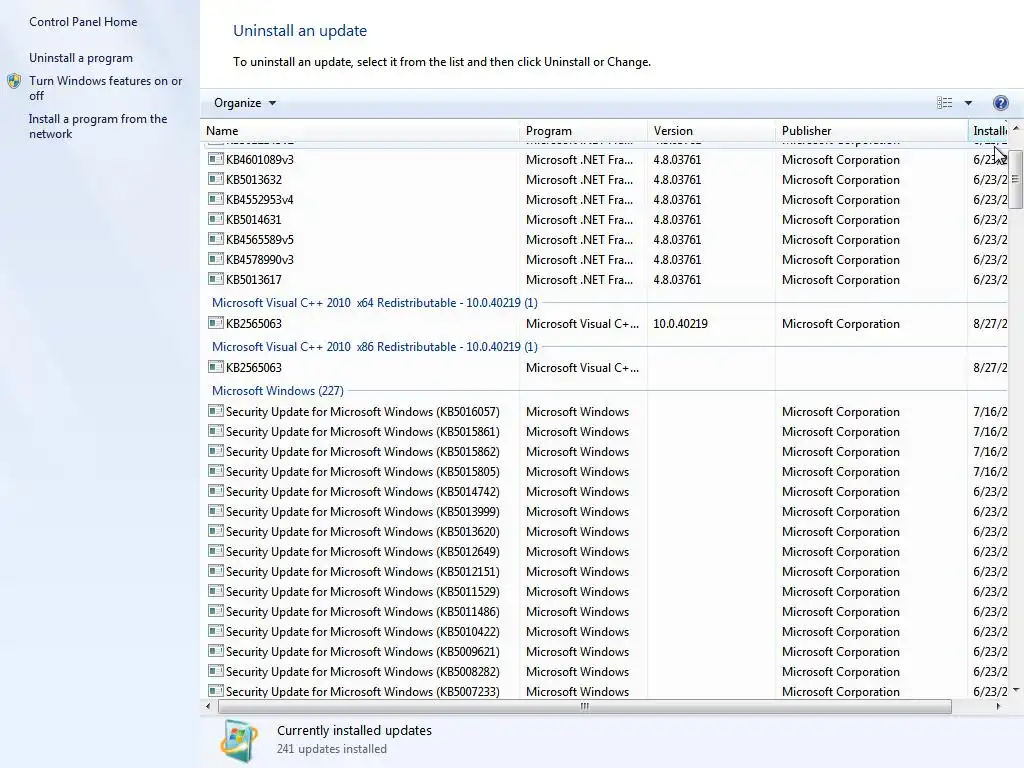
Task: Select update icon for KB5013632
Action: tap(216, 179)
